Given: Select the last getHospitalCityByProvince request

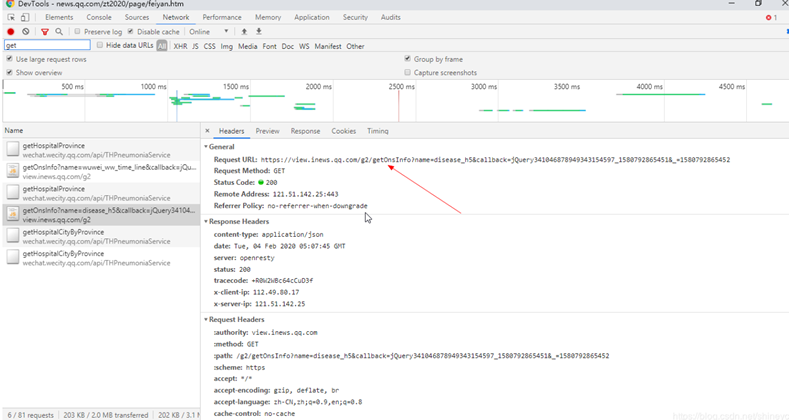Looking at the screenshot, I should coord(101,258).
